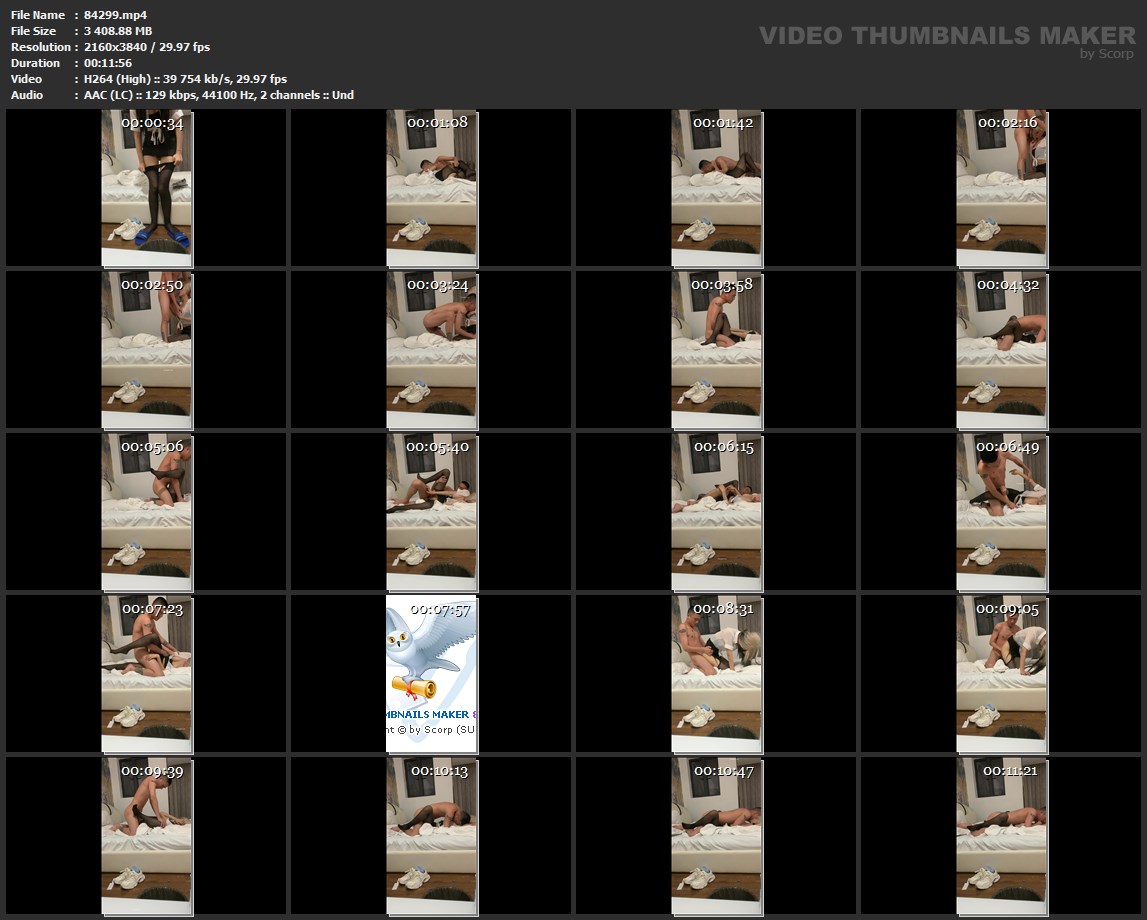Pick the last thumbnail at 00:11:21
This screenshot has height=920, width=1147.
[x=1001, y=836]
